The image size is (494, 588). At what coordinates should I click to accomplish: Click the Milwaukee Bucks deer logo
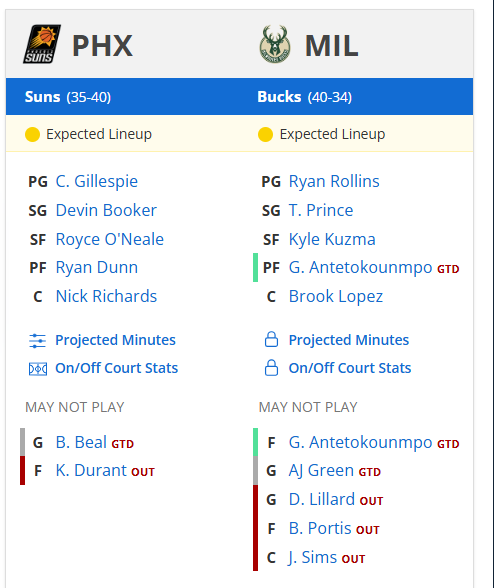[275, 44]
